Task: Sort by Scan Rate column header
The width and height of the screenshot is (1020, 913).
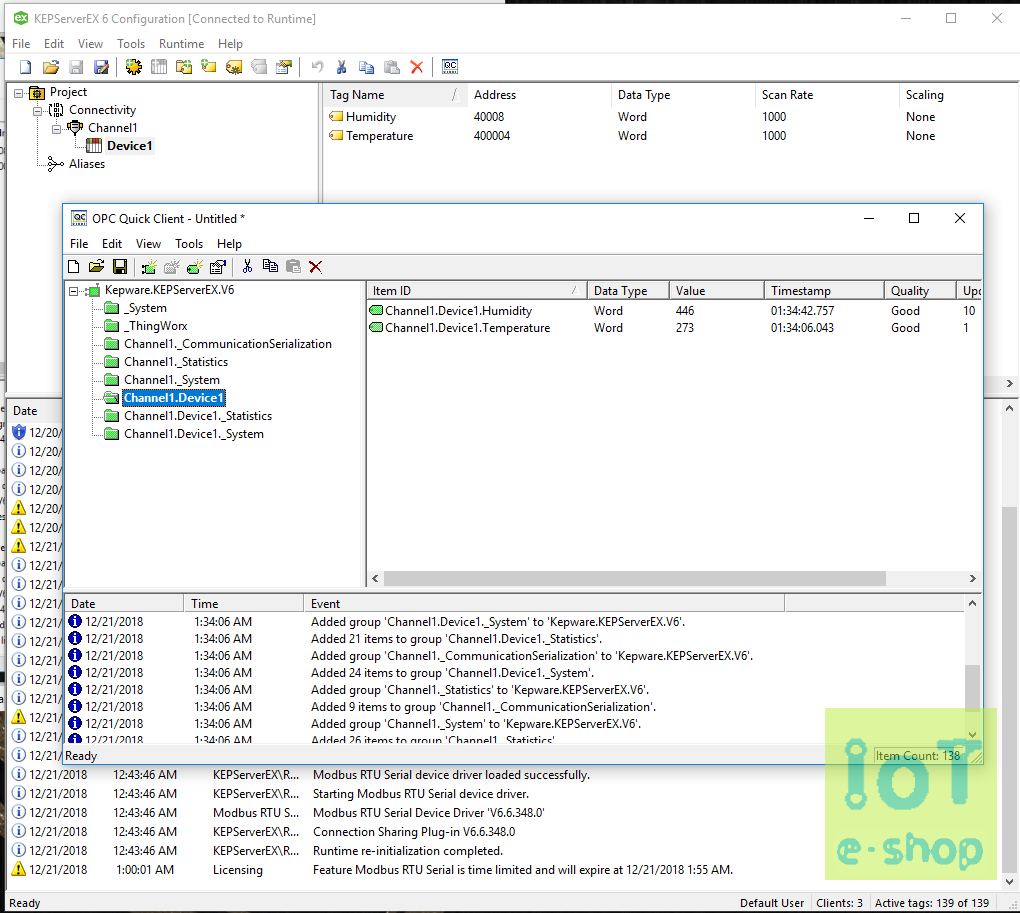Action: coord(827,95)
